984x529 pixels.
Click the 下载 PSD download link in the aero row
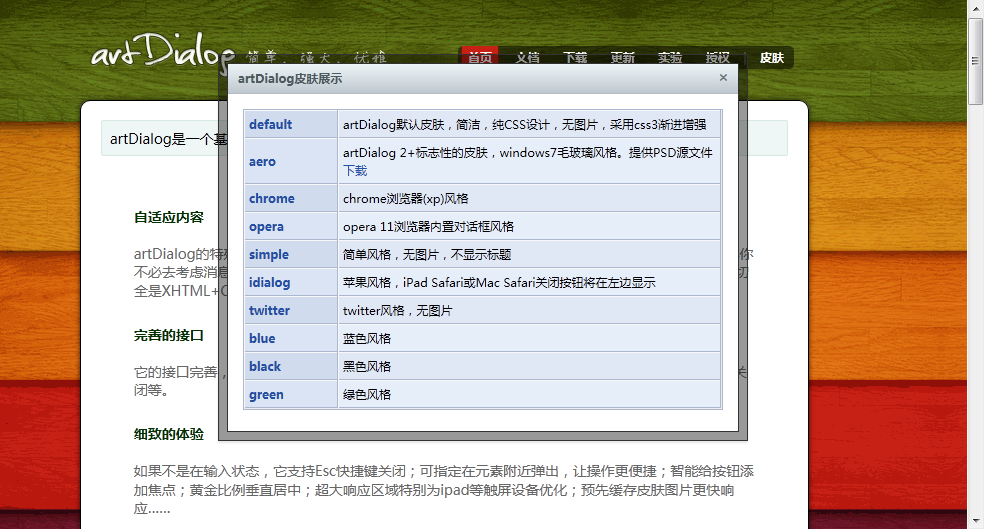[x=355, y=171]
